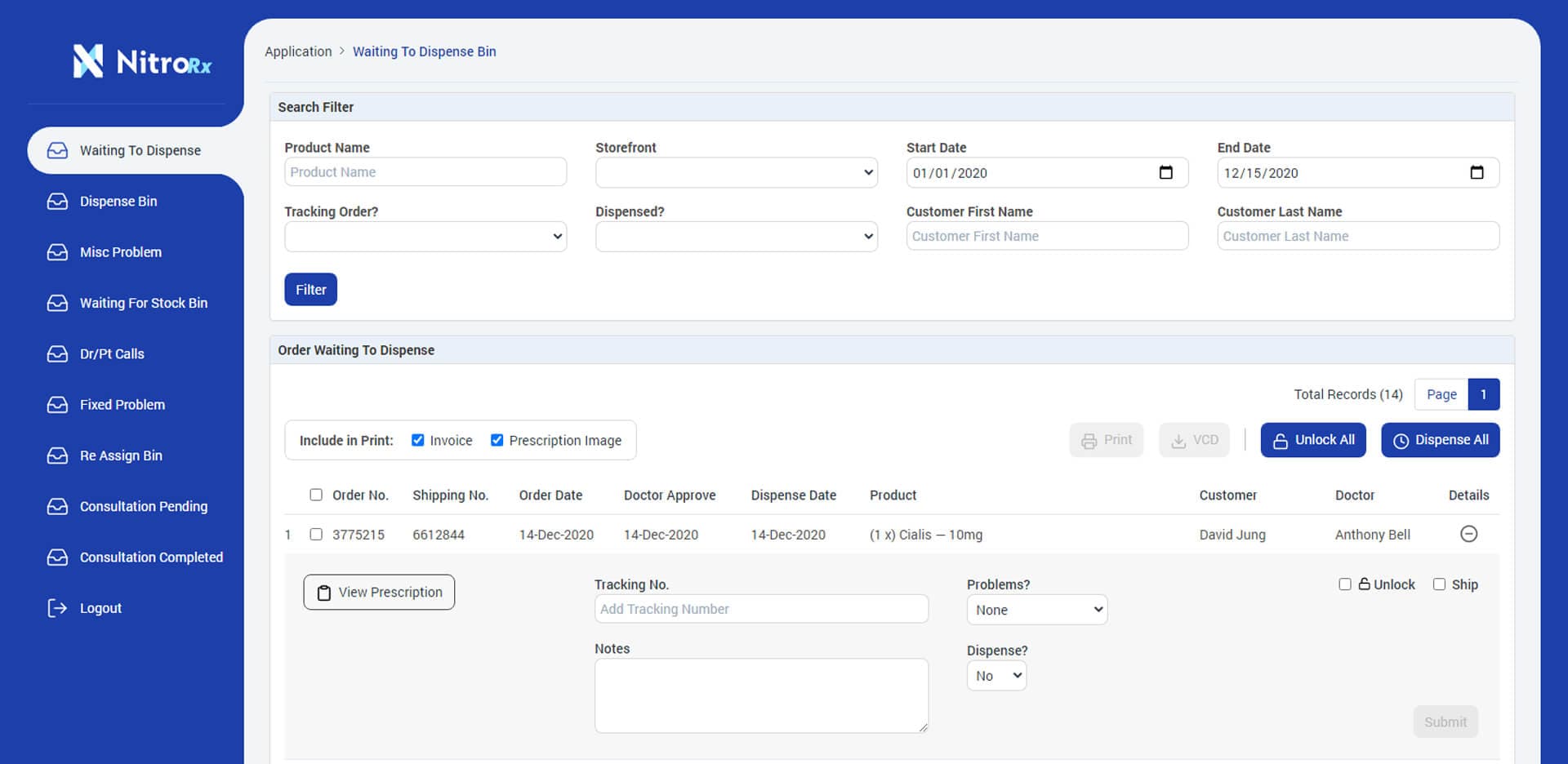Open Waiting To Dispense menu item
The width and height of the screenshot is (1568, 764).
135,150
